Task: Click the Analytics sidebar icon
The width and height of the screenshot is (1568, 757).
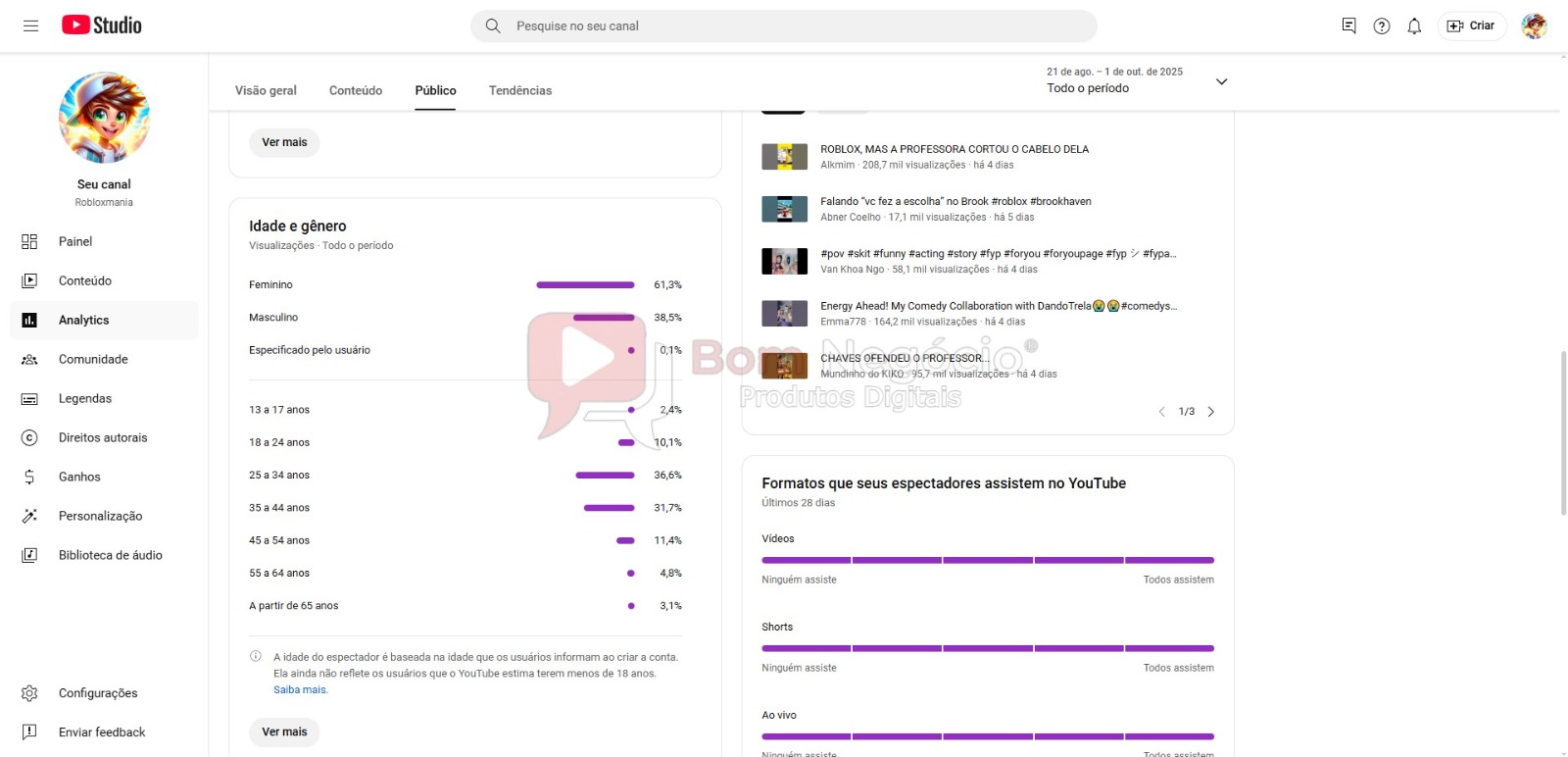Action: pyautogui.click(x=29, y=320)
